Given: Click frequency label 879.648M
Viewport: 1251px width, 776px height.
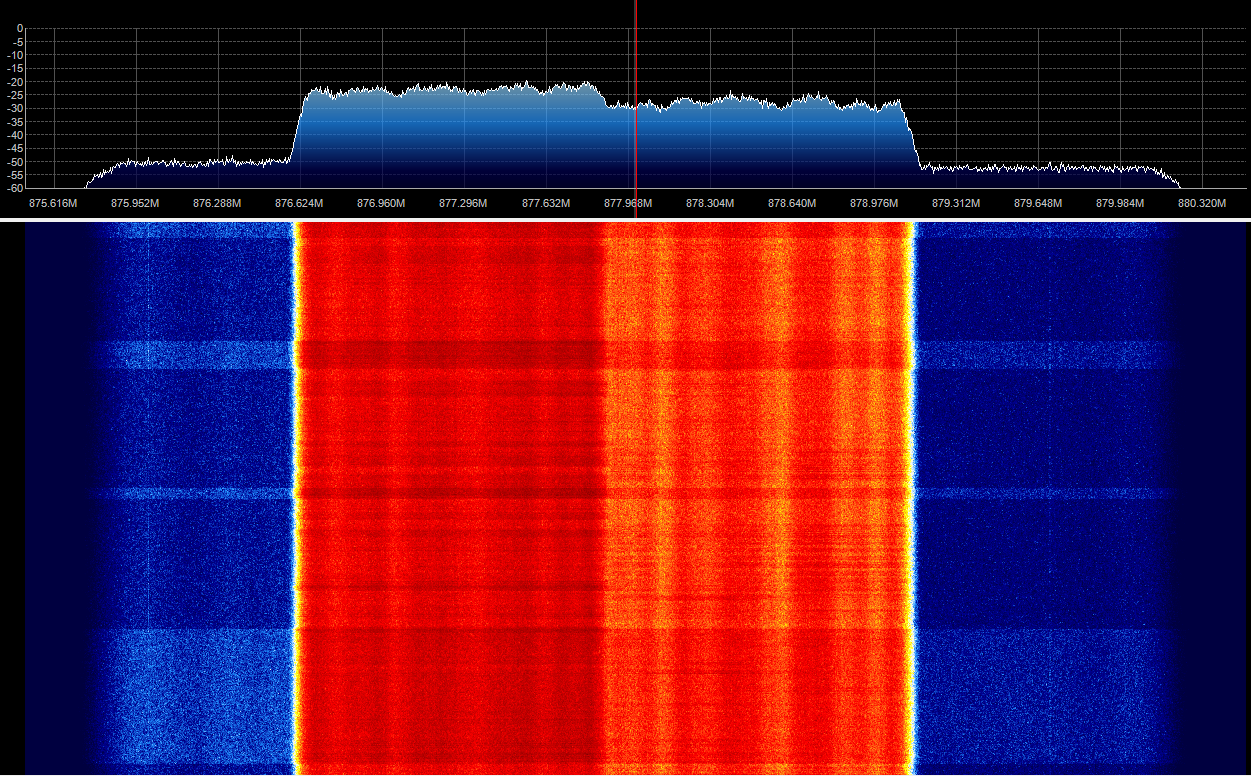Looking at the screenshot, I should point(1038,203).
